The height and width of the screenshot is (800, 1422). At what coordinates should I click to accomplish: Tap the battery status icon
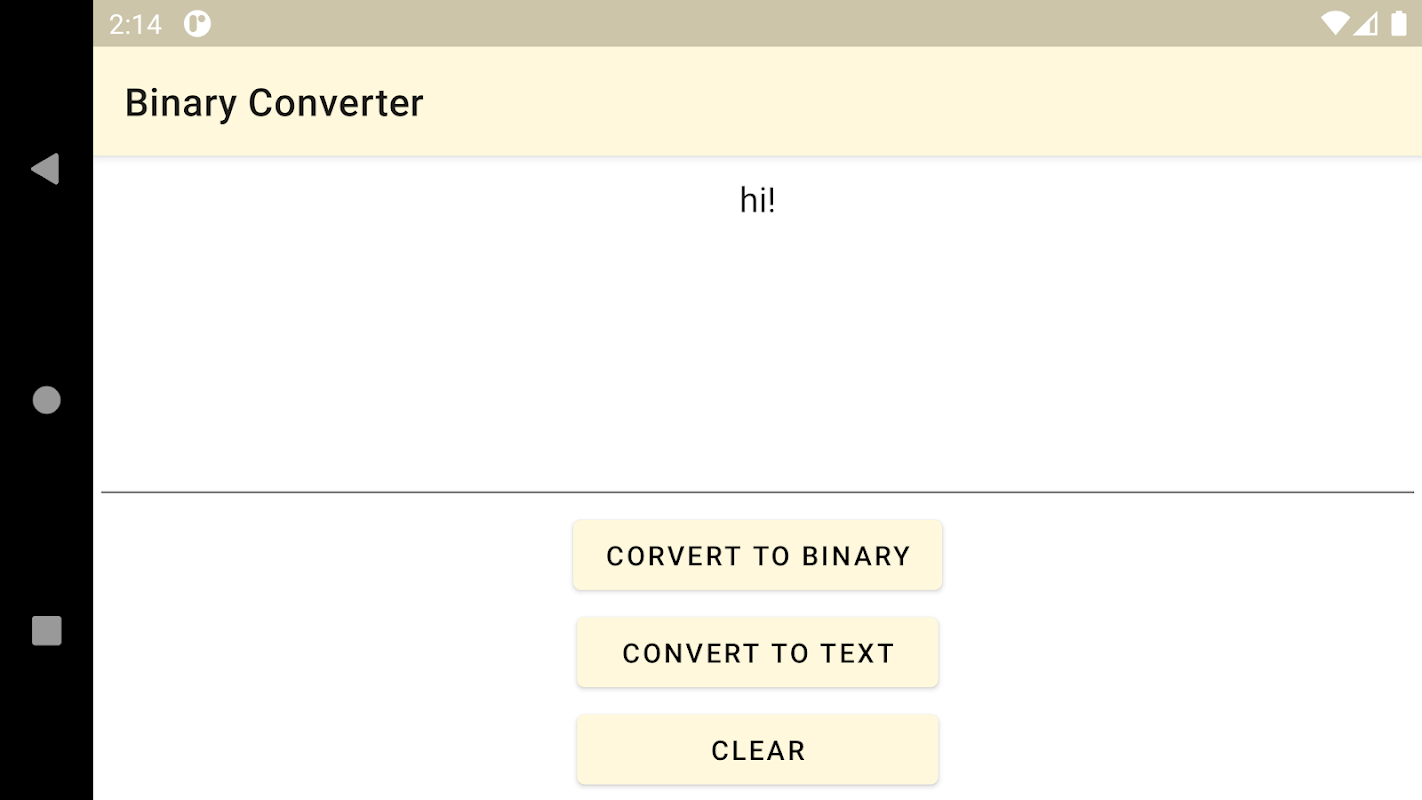click(x=1398, y=23)
